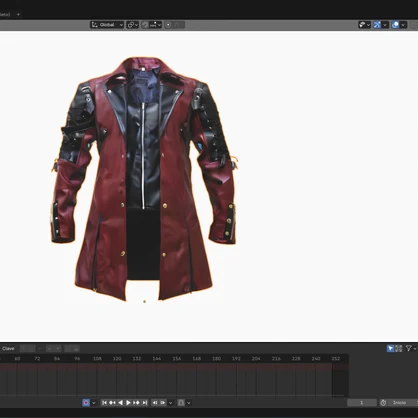Jump to the next keyframe
Screen dimensions: 418x418
click(136, 403)
